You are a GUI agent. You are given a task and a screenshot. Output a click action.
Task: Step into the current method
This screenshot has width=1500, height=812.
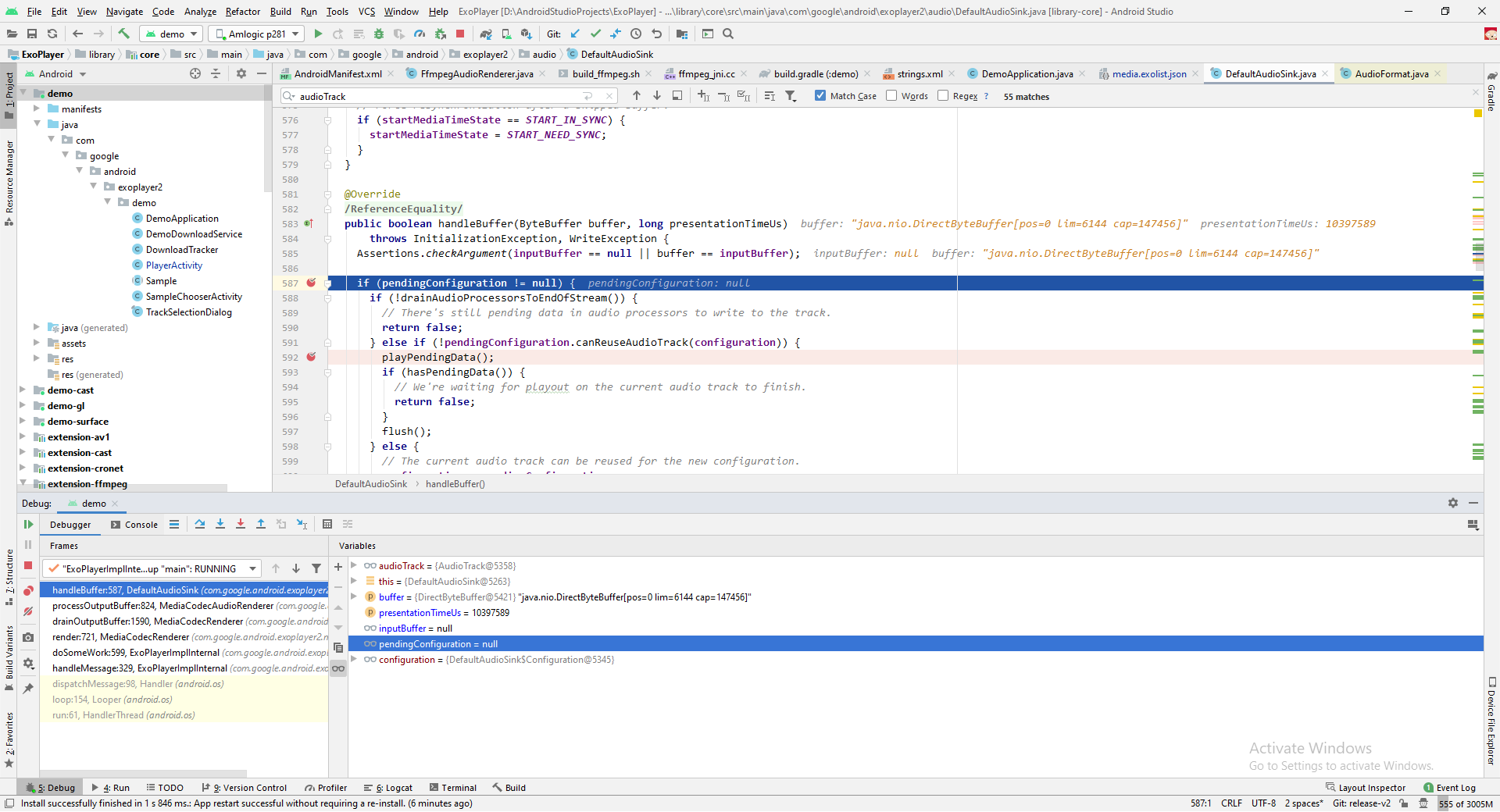(x=220, y=523)
